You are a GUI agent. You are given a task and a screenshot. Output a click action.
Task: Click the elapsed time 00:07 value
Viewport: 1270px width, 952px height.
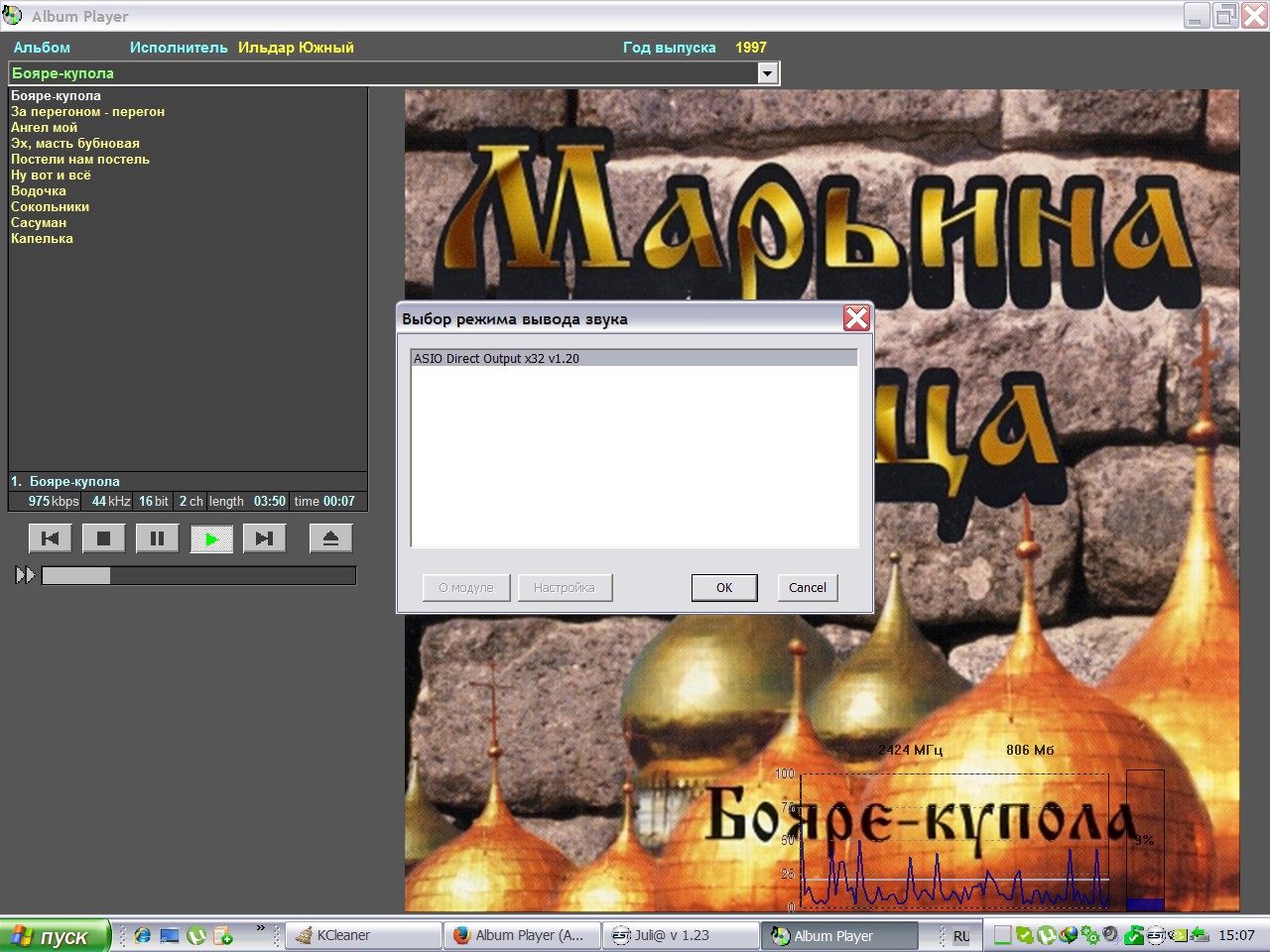point(338,502)
